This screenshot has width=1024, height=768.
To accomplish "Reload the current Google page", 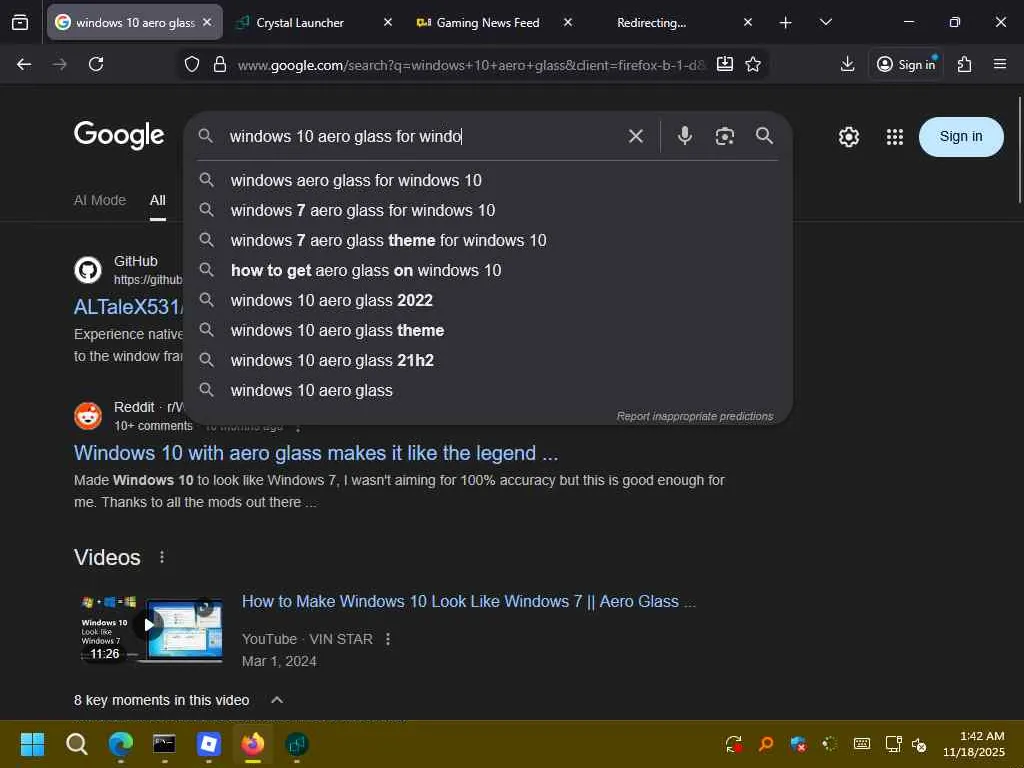I will point(96,64).
